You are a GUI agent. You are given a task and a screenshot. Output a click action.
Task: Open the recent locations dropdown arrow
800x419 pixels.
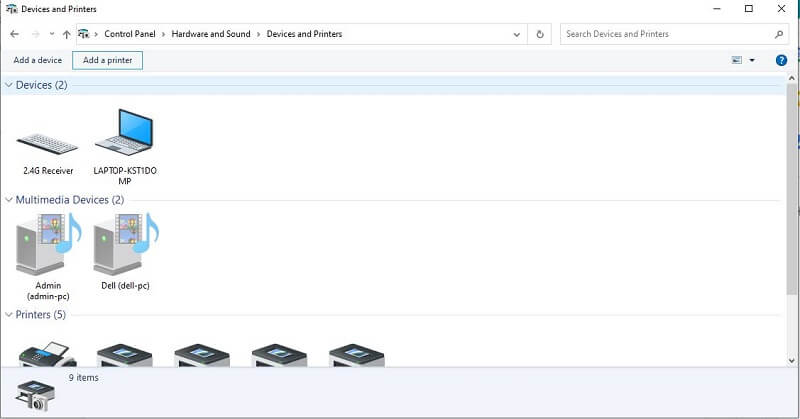(52, 34)
